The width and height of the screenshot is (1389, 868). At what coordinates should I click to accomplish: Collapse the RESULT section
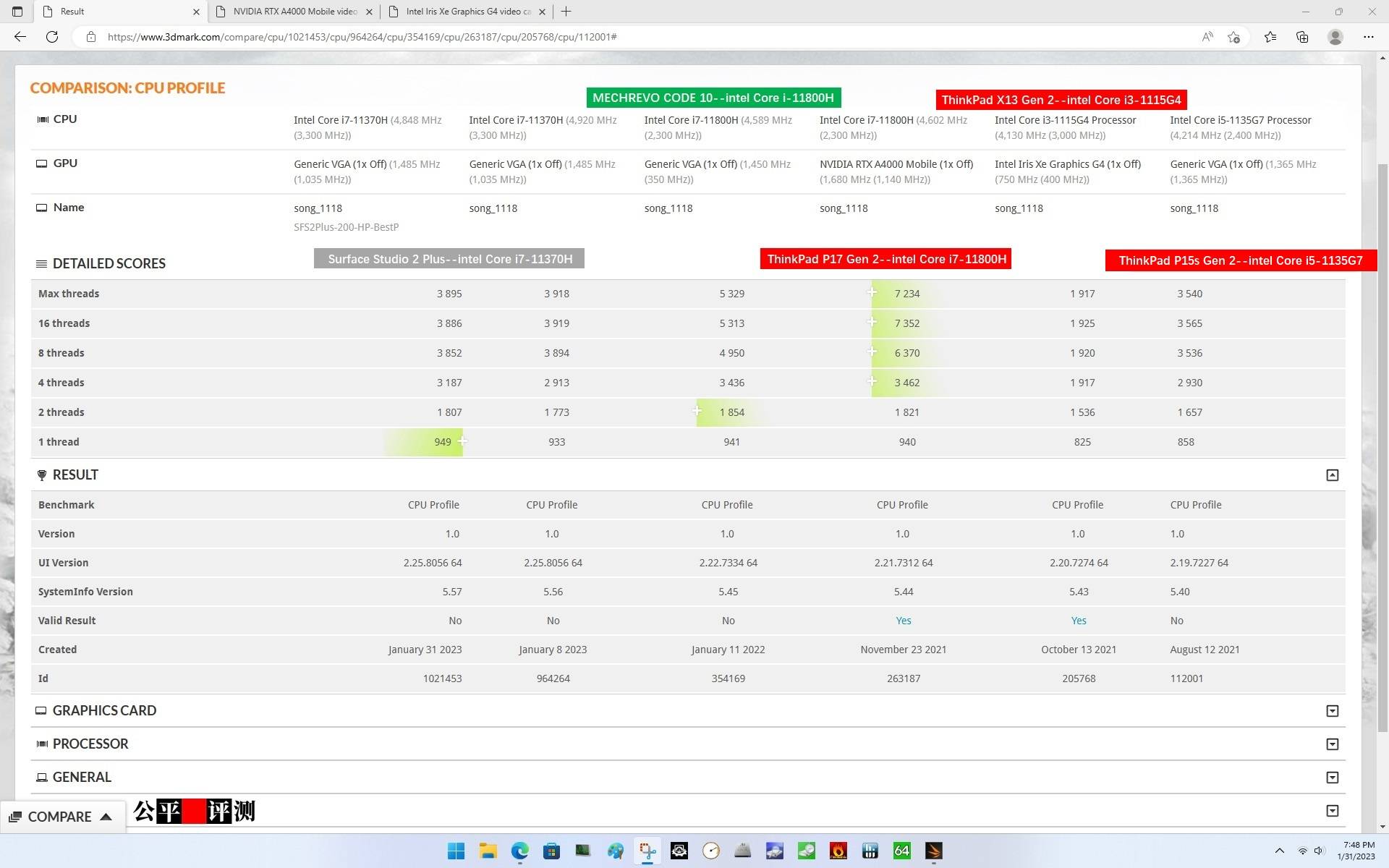point(1332,475)
